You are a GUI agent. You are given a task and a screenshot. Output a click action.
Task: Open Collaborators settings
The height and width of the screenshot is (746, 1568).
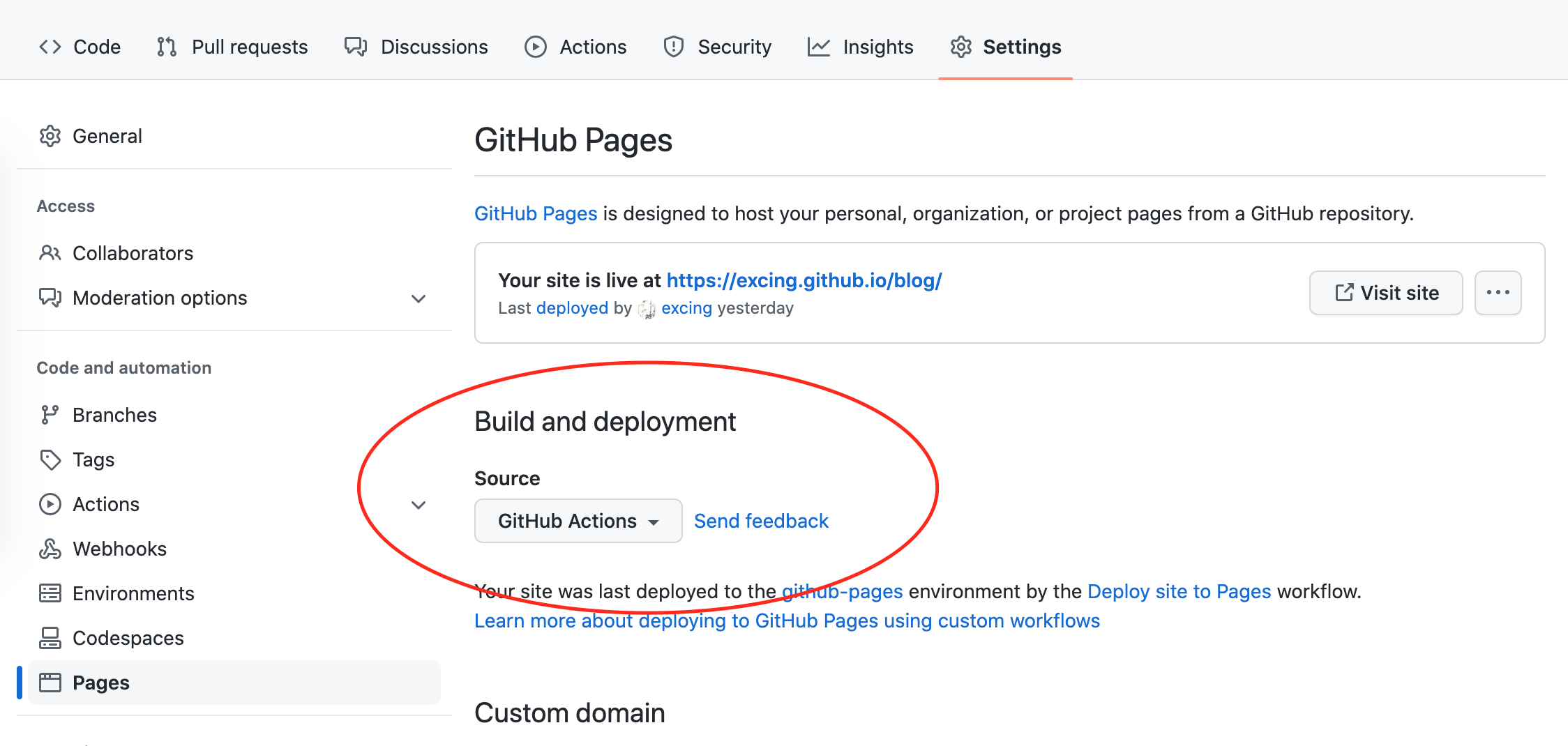(x=234, y=253)
